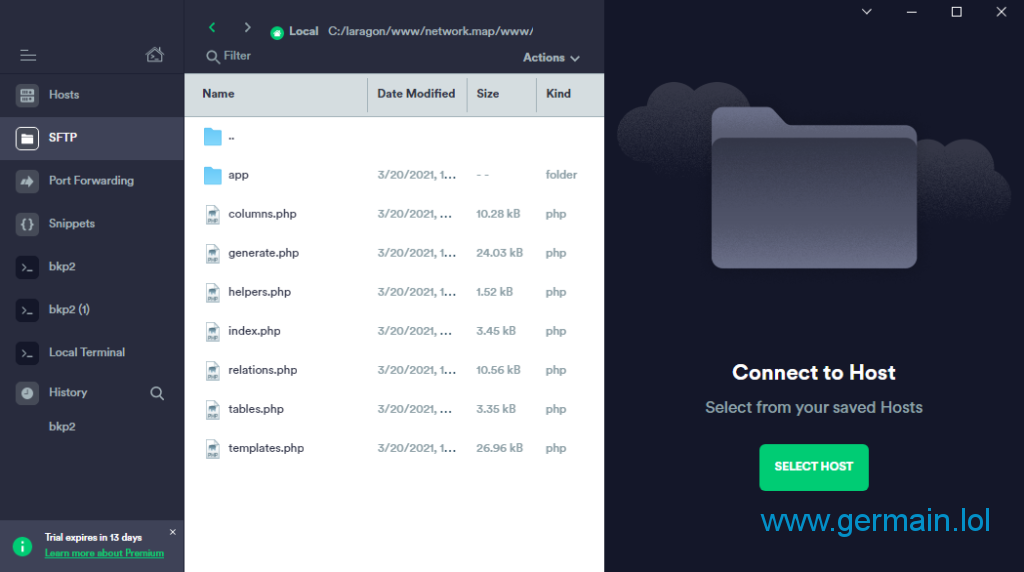The height and width of the screenshot is (572, 1024).
Task: Click the hamburger menu icon in sidebar
Action: pyautogui.click(x=28, y=56)
